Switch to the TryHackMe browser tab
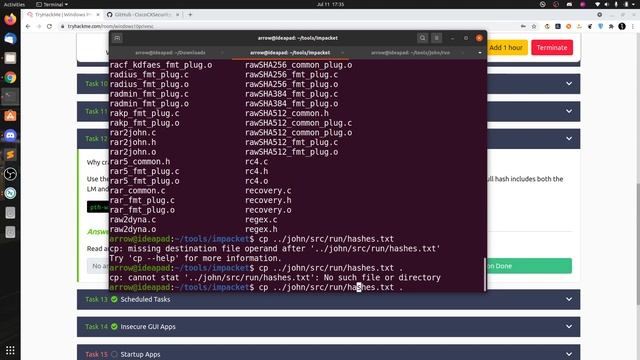 coord(62,15)
